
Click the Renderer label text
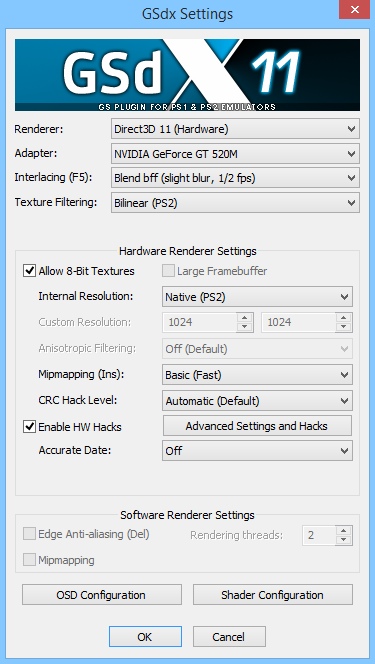tap(39, 129)
